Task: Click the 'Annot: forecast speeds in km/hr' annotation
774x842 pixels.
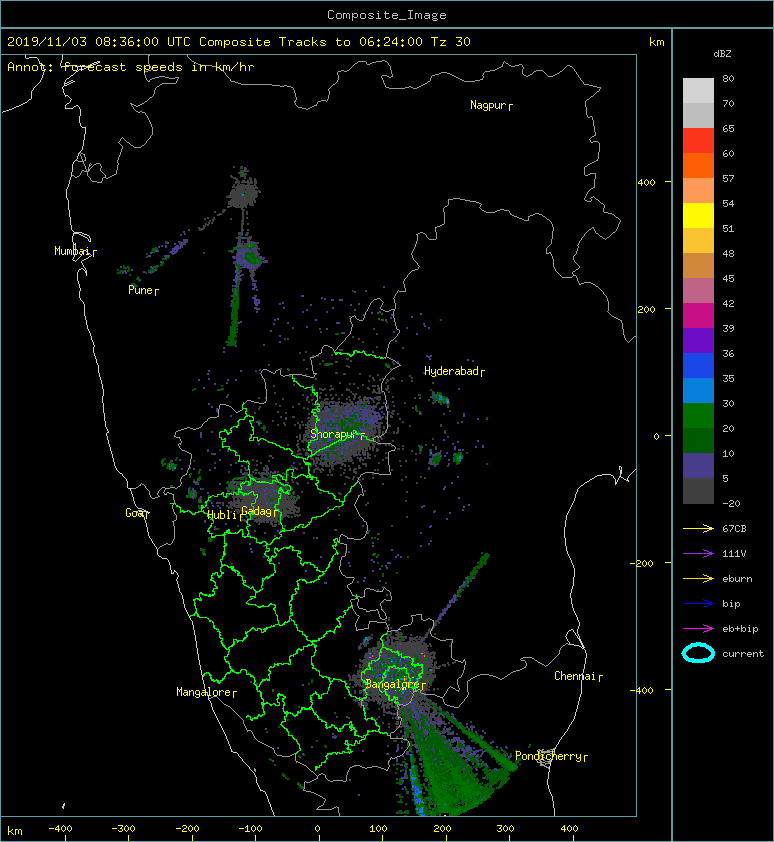Action: [131, 67]
